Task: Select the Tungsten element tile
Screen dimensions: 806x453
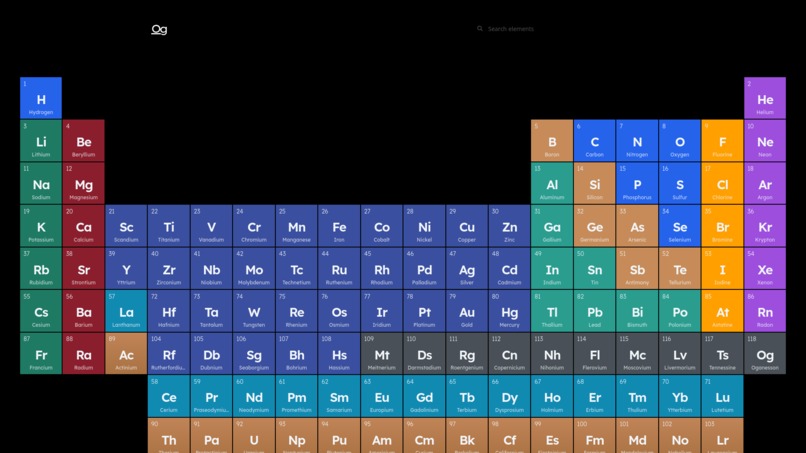Action: (254, 311)
